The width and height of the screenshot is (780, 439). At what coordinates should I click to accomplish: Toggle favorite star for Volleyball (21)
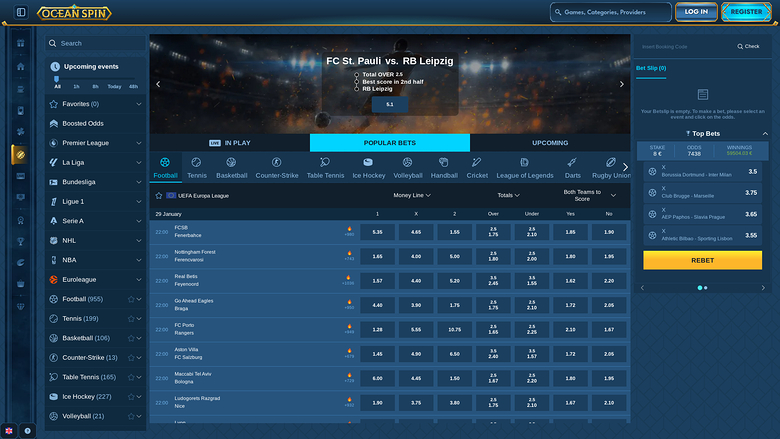[131, 416]
